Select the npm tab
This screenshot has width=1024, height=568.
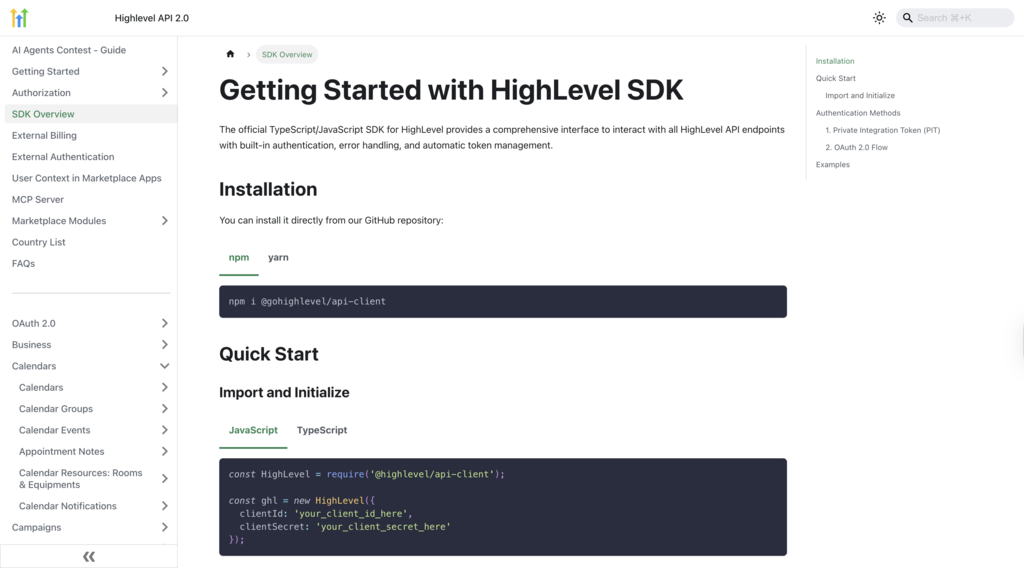click(238, 258)
